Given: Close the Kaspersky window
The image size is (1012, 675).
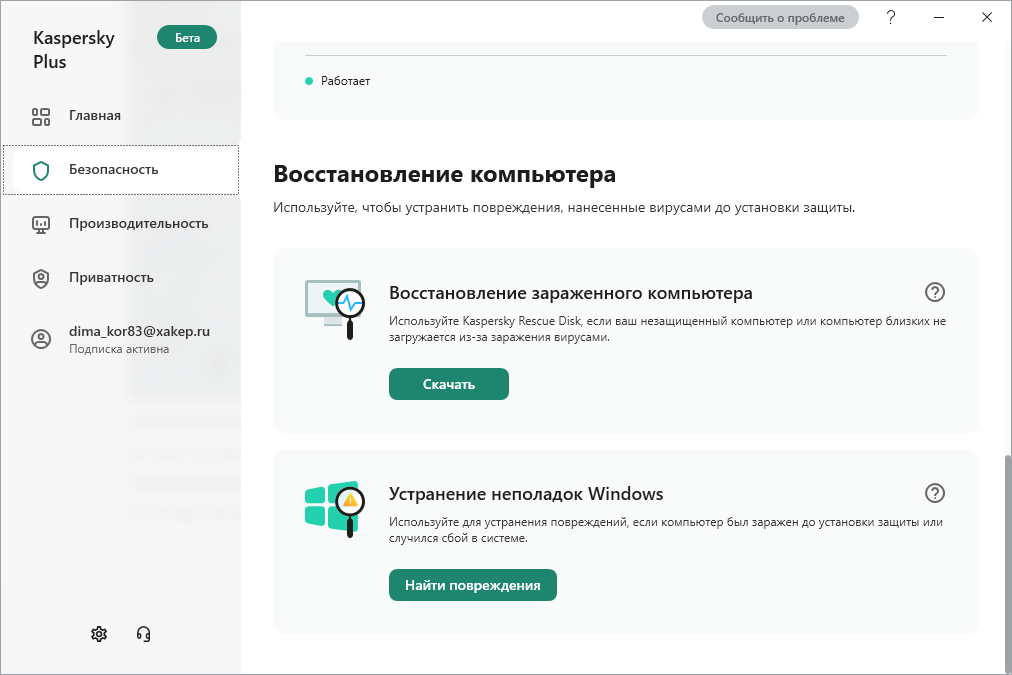Looking at the screenshot, I should 987,17.
